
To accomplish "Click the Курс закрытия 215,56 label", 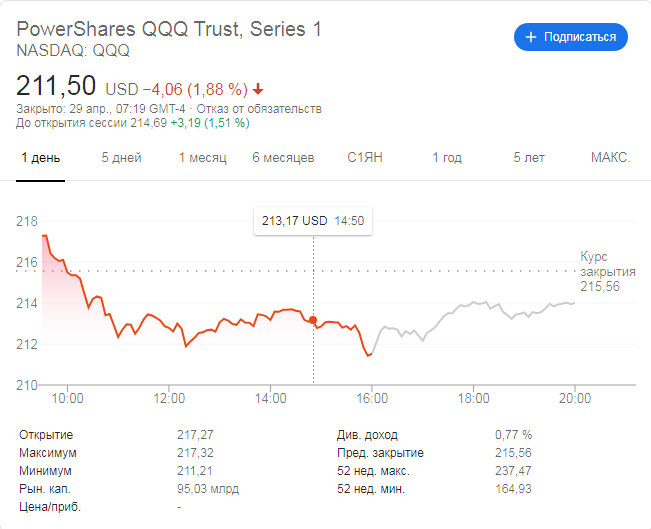I will click(608, 272).
